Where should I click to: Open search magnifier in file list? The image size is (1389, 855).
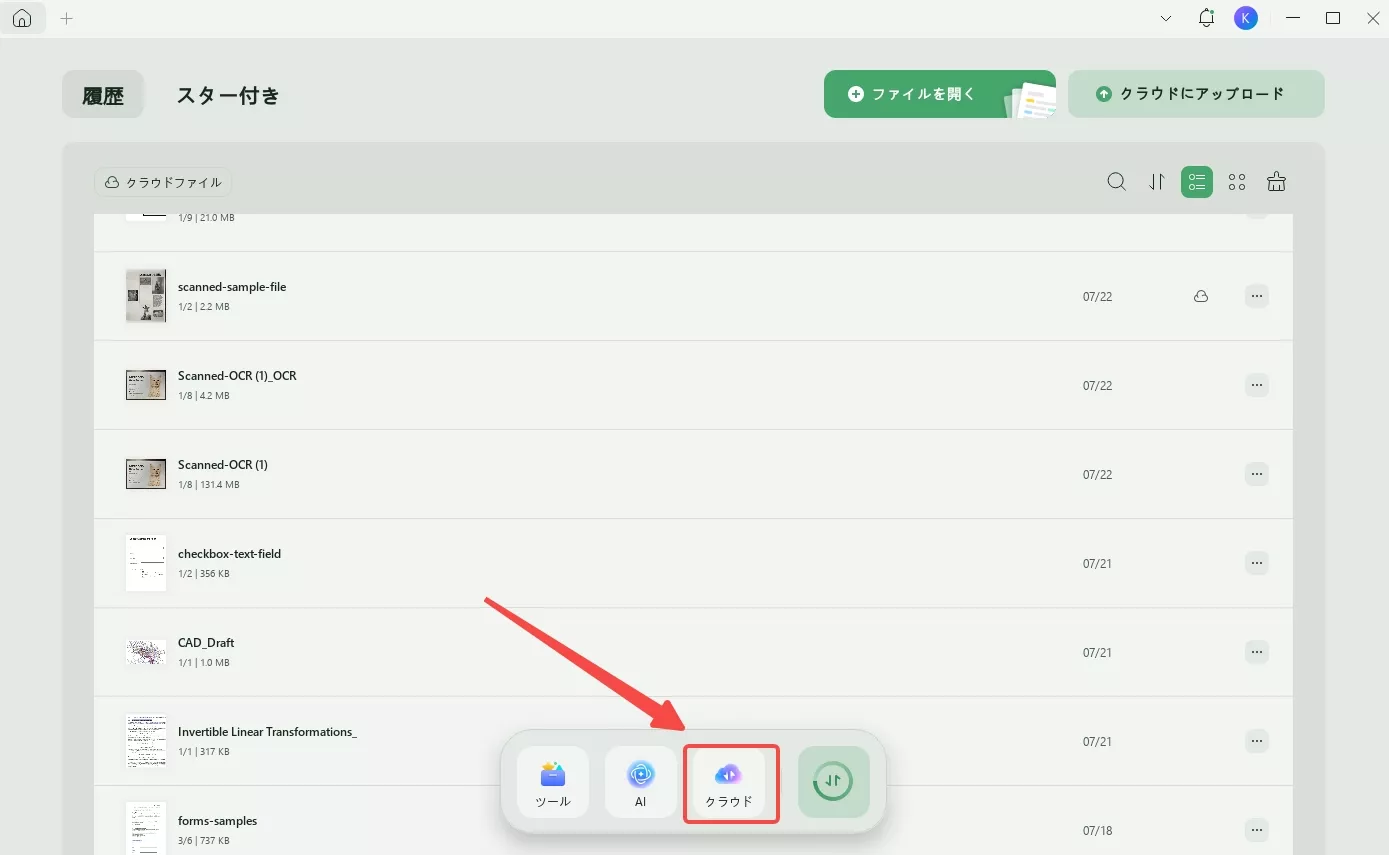(x=1117, y=182)
